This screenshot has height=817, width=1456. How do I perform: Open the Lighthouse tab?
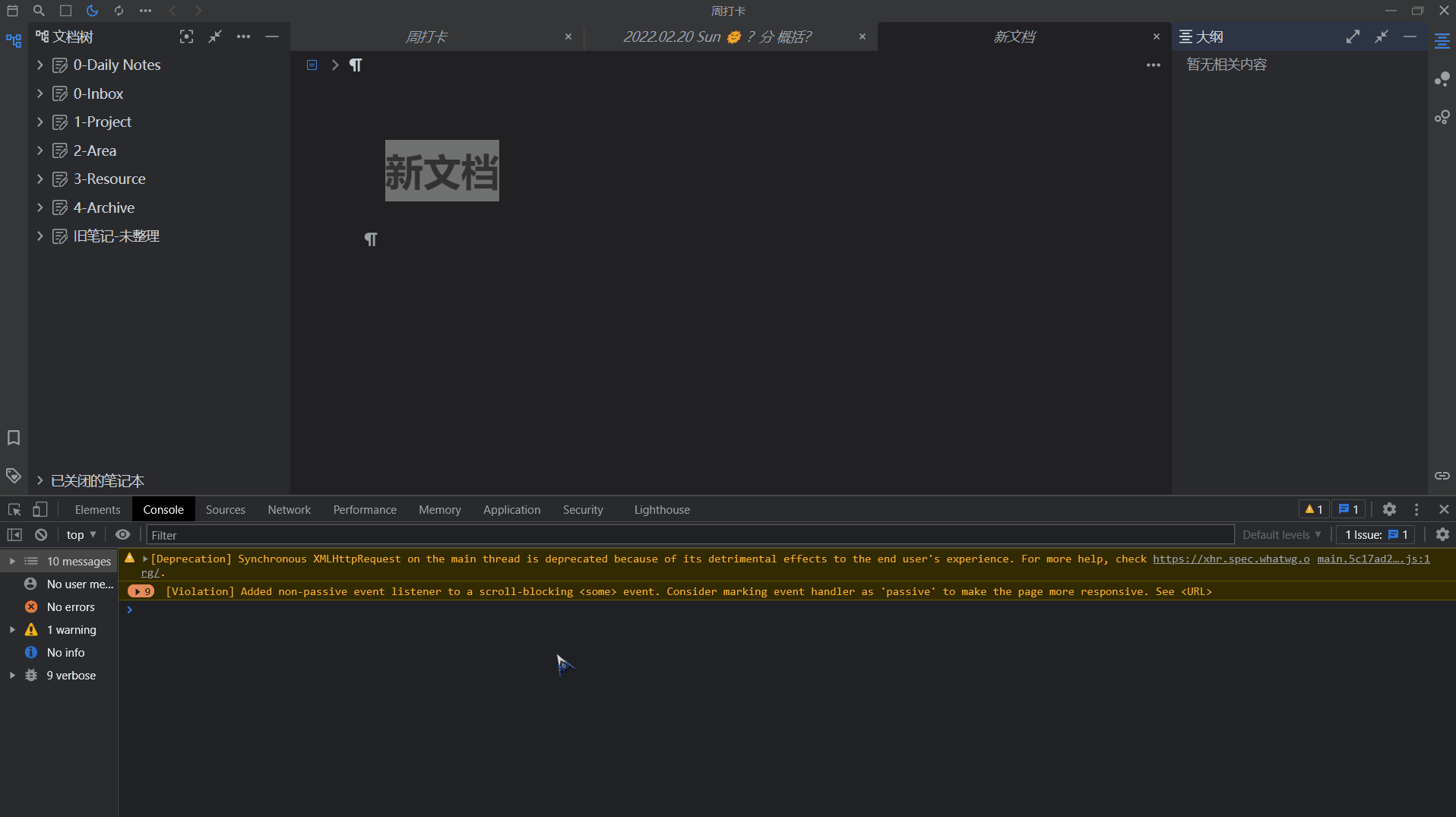coord(662,510)
